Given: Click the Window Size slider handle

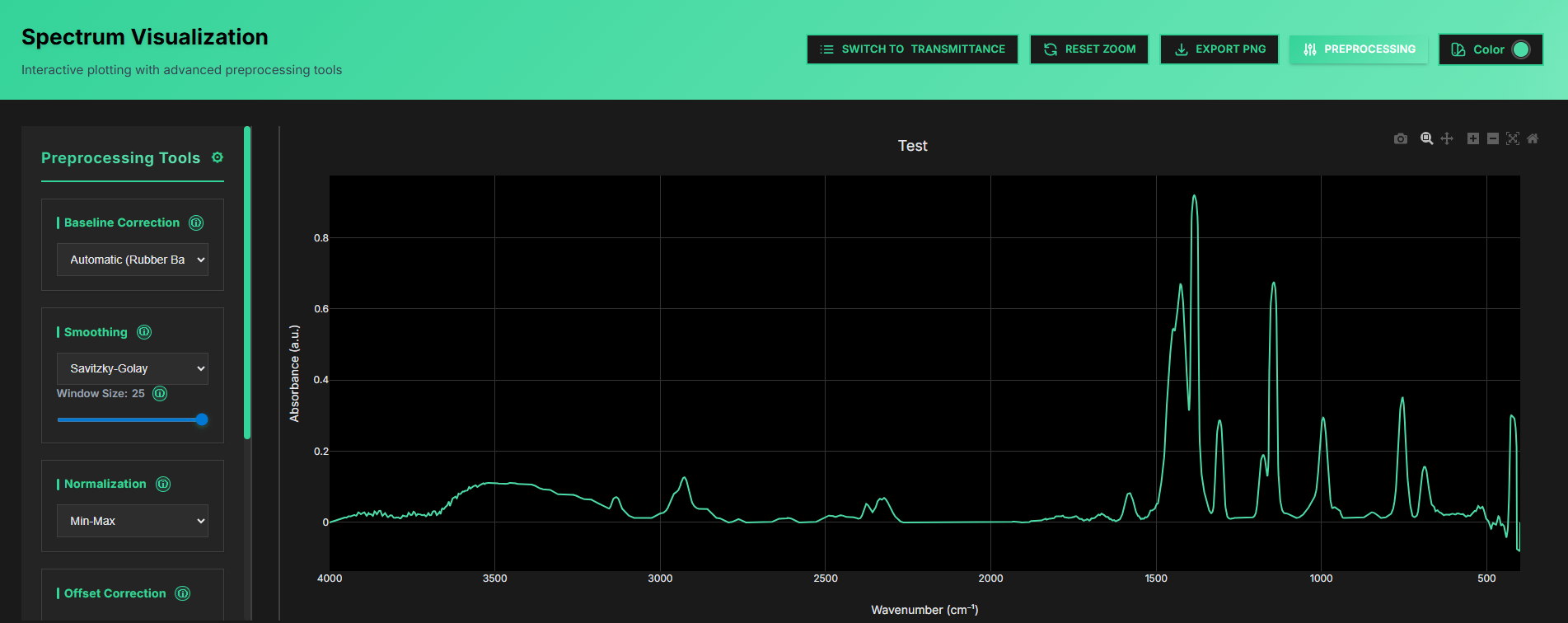Looking at the screenshot, I should pos(202,419).
